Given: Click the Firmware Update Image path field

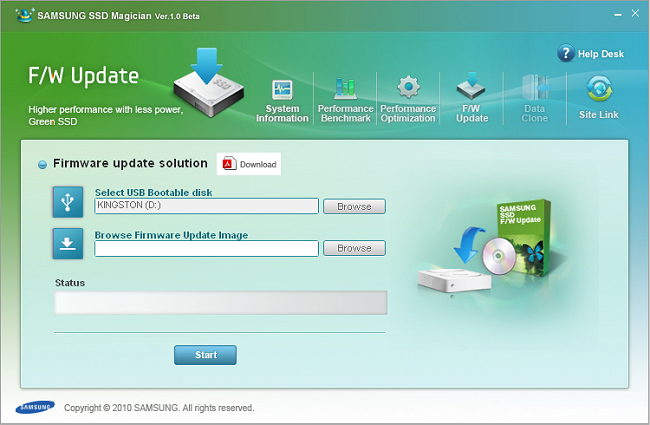Looking at the screenshot, I should (x=206, y=248).
